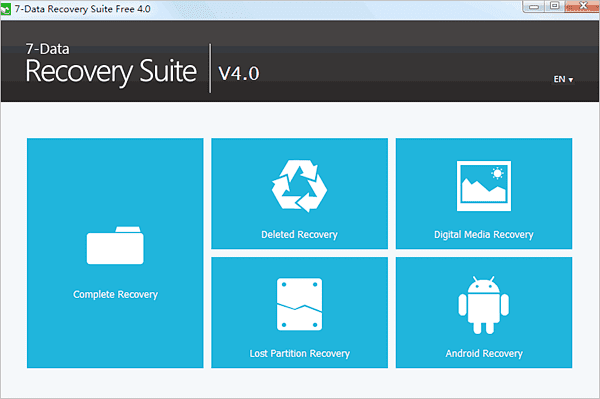Click the Recovery Suite header title
The width and height of the screenshot is (600, 399).
[111, 72]
